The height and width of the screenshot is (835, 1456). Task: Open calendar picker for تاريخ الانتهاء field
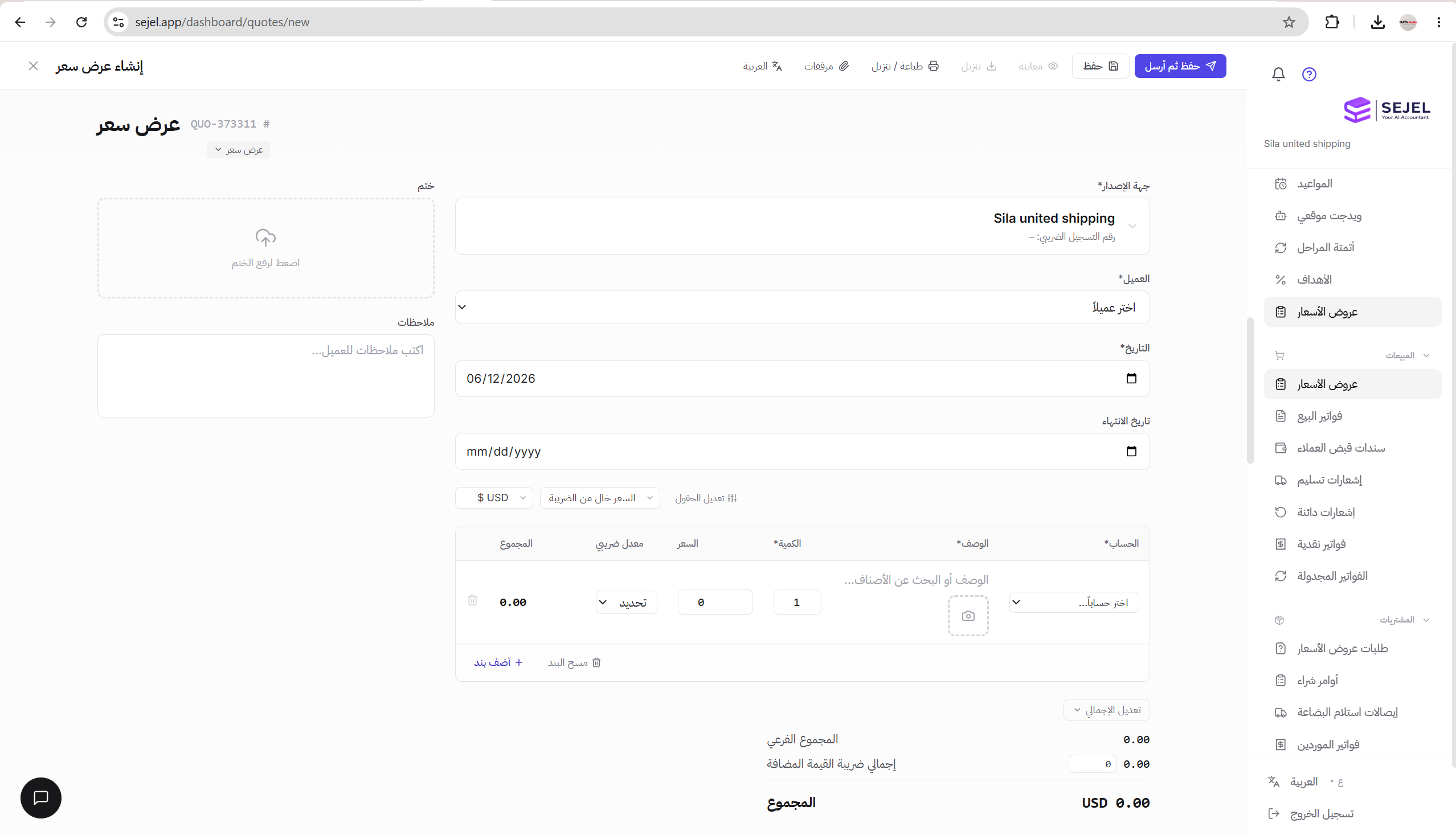click(x=1131, y=451)
